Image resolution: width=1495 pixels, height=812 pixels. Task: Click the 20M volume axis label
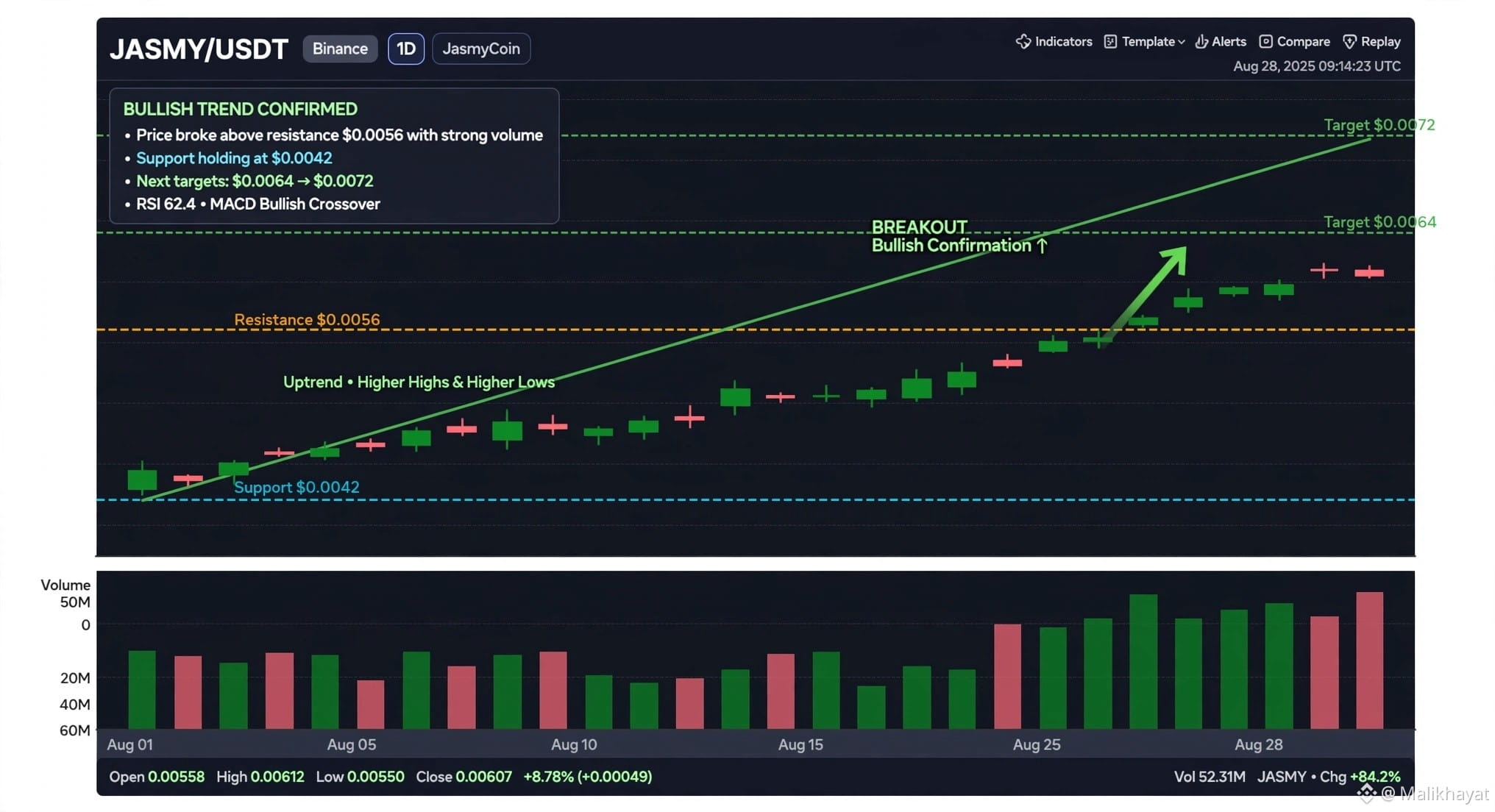(x=75, y=678)
